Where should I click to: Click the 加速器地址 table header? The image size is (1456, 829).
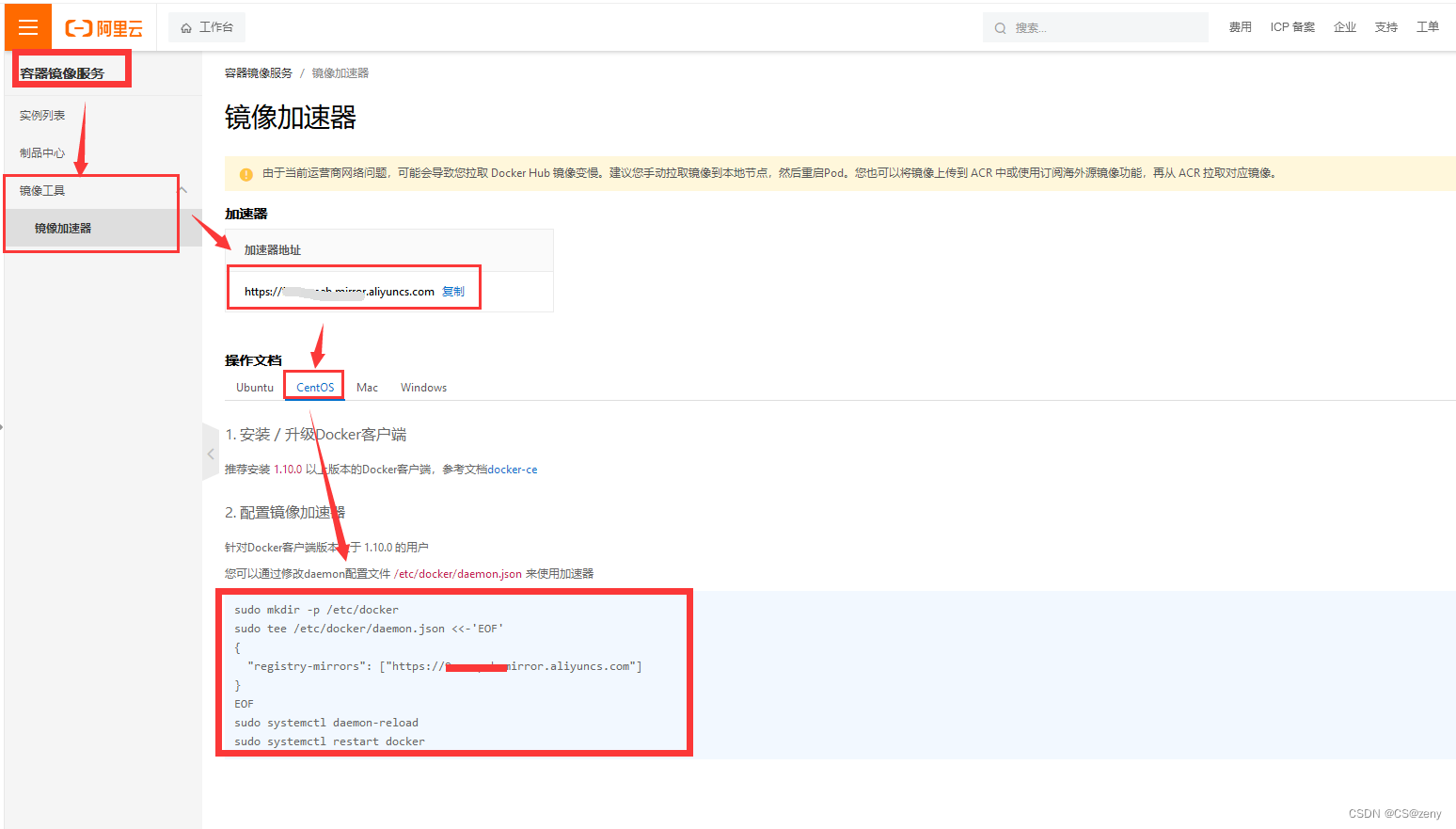coord(273,250)
